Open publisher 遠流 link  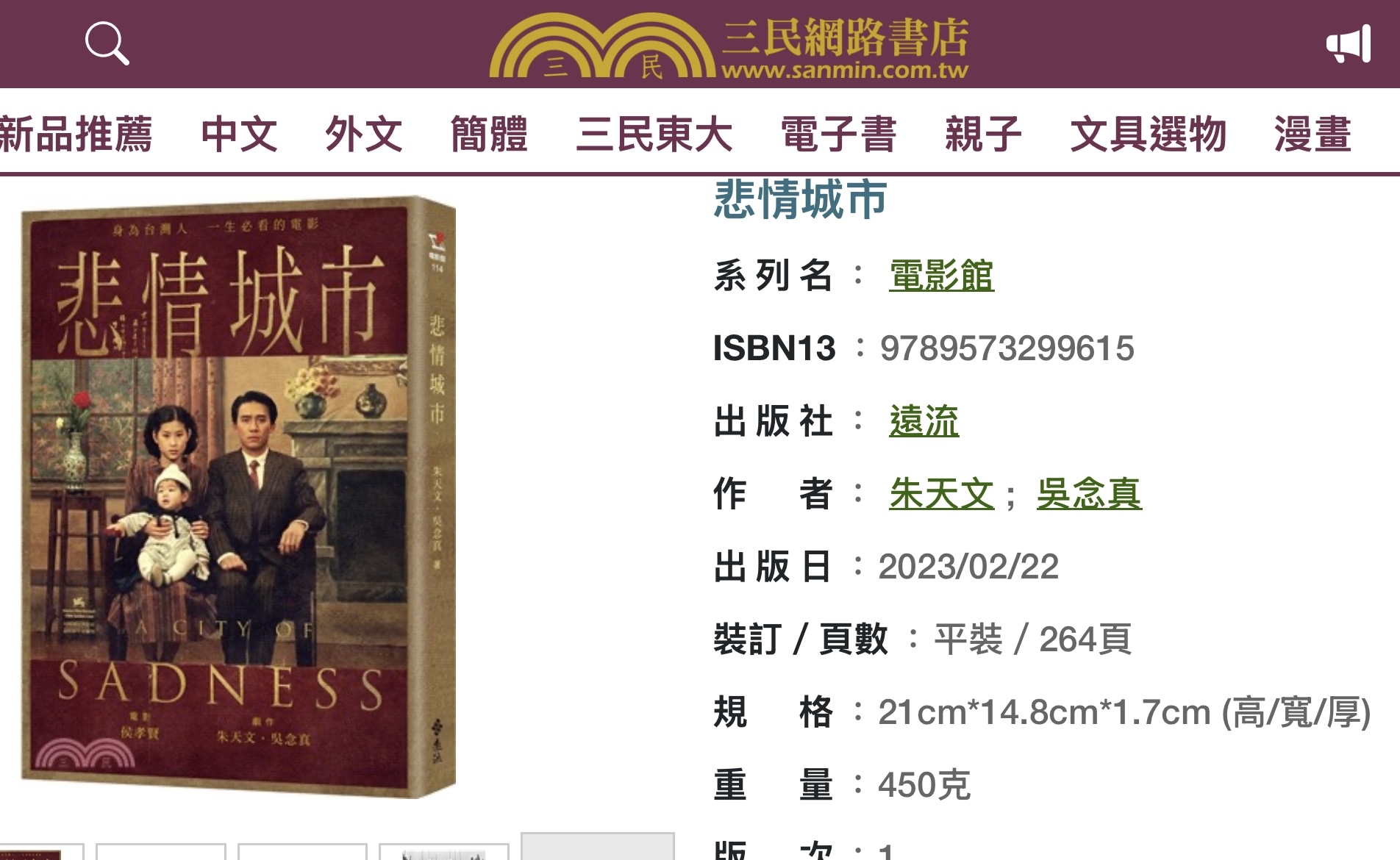point(924,421)
